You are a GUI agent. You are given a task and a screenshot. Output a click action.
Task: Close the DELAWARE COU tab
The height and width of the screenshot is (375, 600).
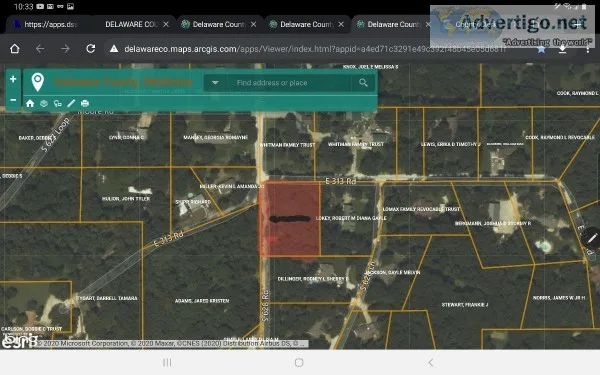click(x=166, y=24)
